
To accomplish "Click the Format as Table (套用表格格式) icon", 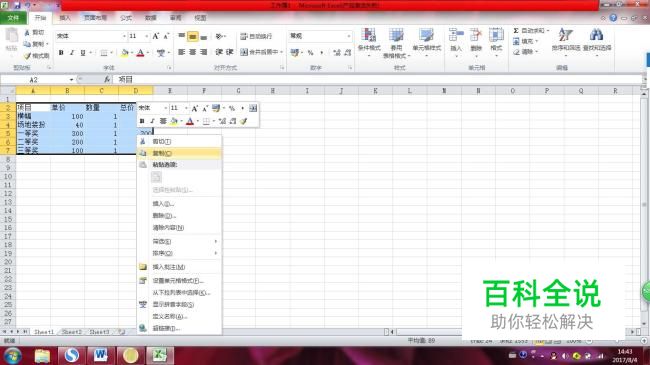I will [x=396, y=35].
